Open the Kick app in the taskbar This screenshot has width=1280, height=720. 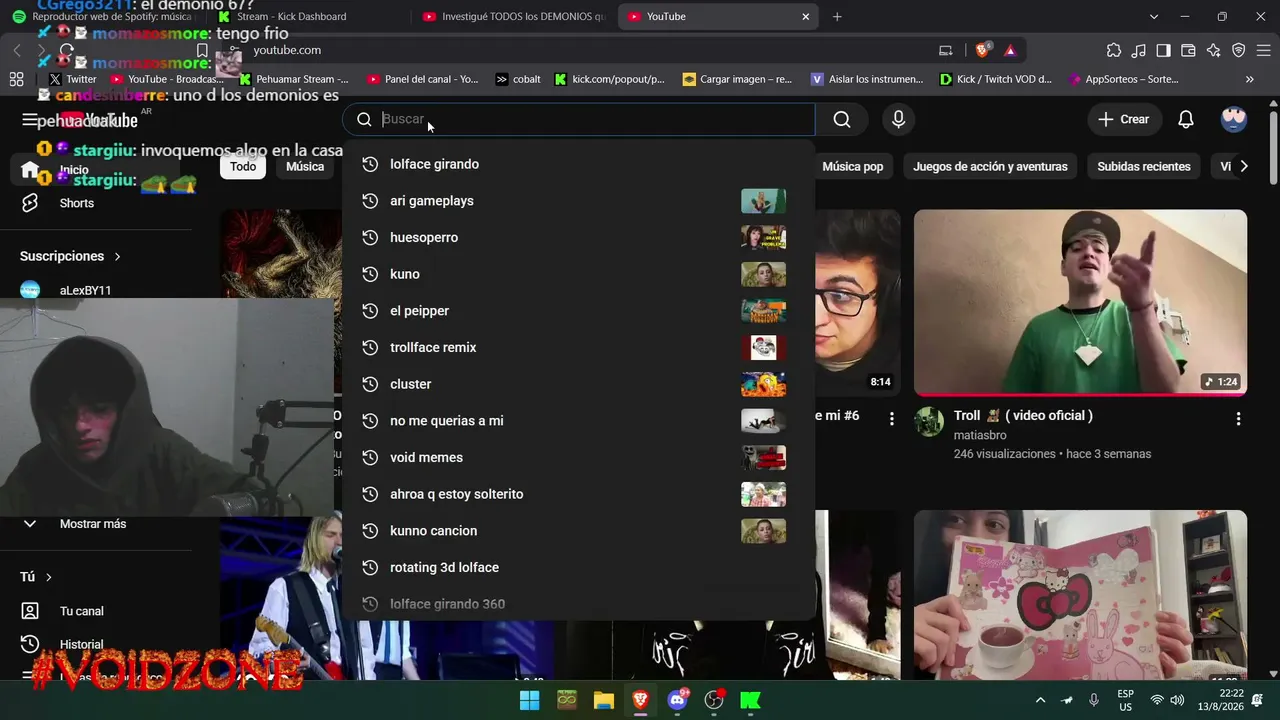coord(751,700)
